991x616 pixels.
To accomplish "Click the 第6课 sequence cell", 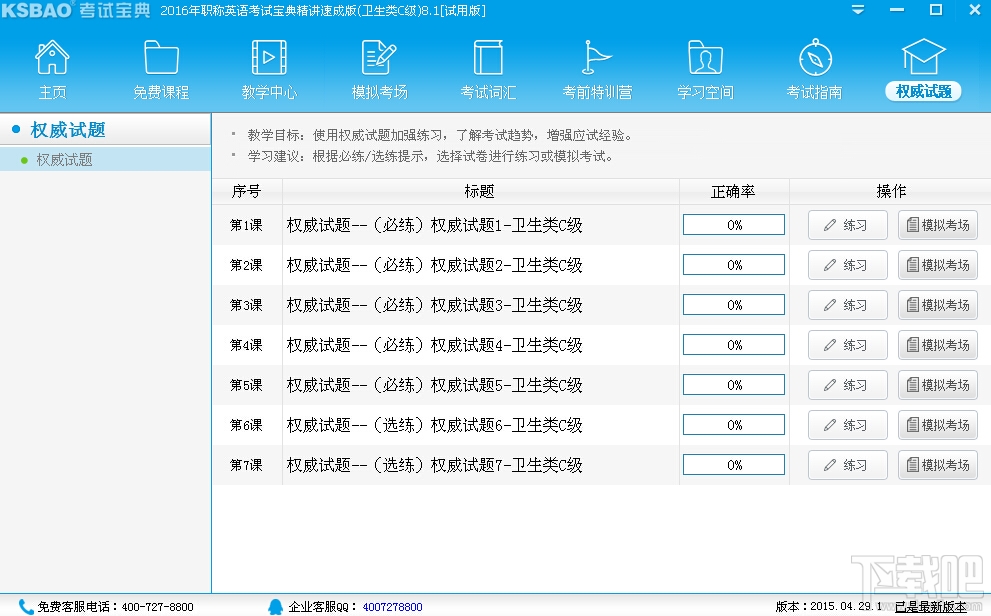I will (x=246, y=425).
